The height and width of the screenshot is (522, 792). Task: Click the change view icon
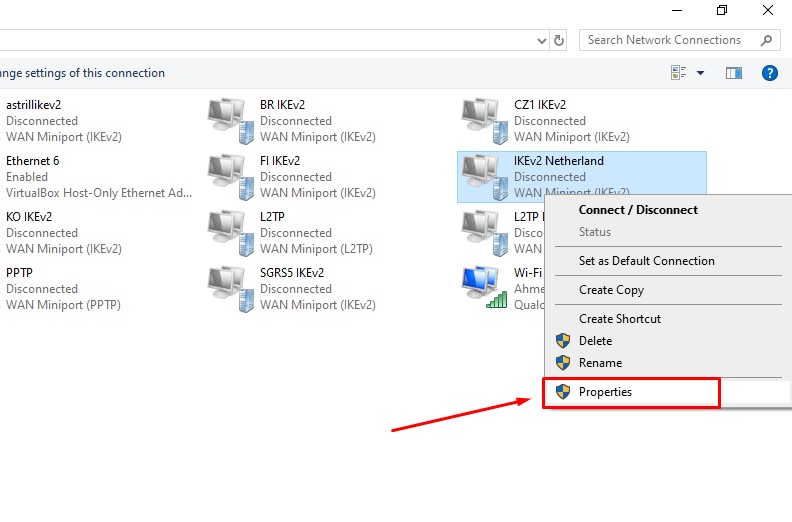pos(678,73)
